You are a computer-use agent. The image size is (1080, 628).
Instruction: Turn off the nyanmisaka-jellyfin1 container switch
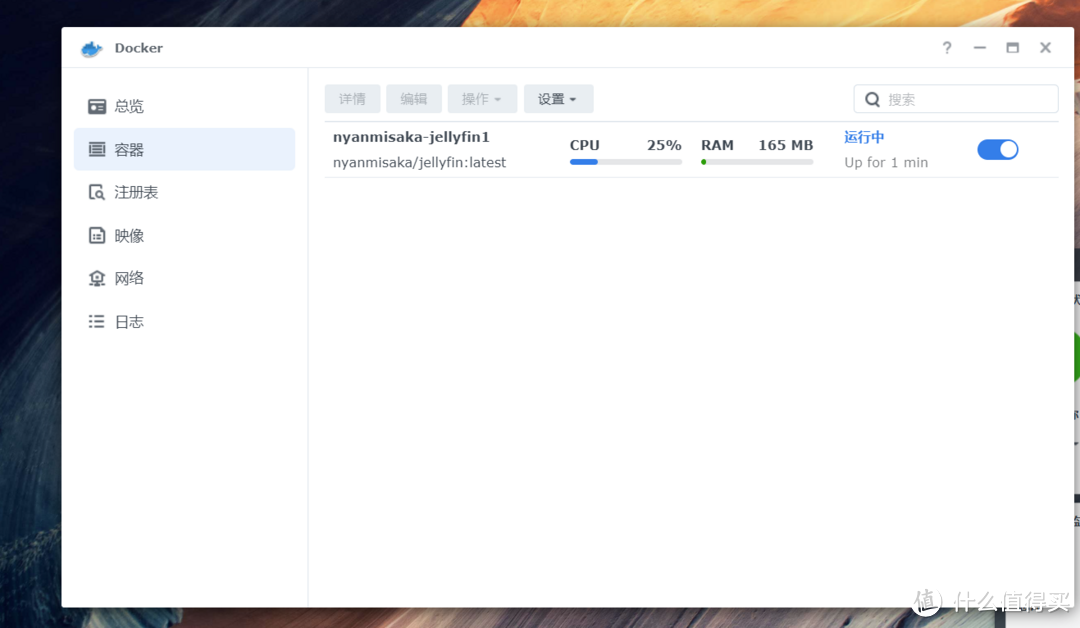[997, 149]
